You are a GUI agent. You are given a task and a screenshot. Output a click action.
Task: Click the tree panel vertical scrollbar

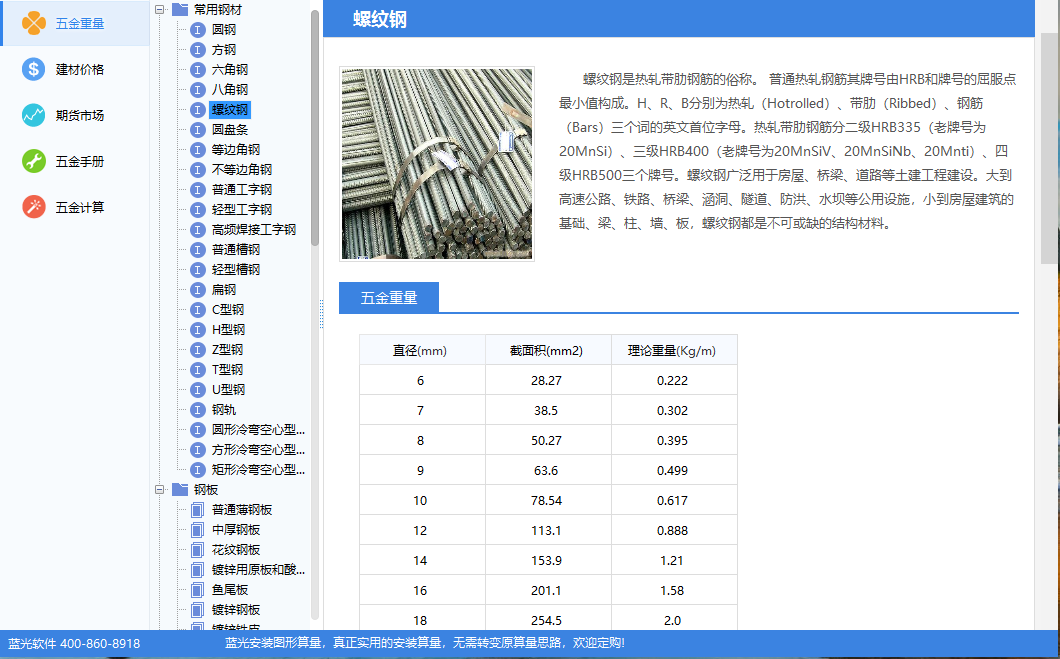[x=314, y=128]
